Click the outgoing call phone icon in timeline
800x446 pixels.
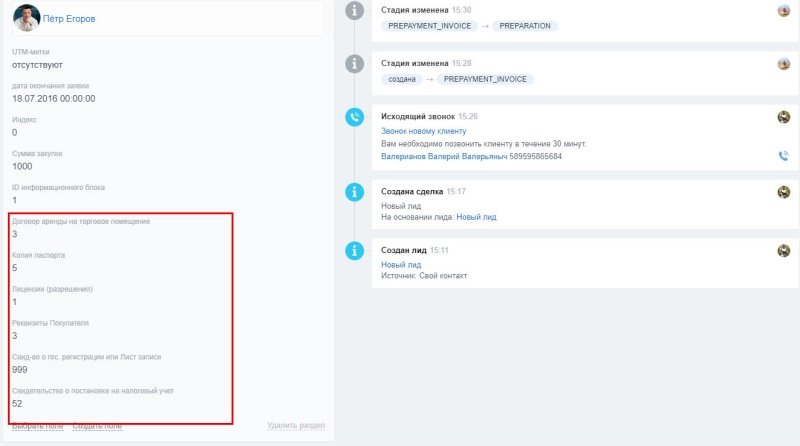(353, 117)
